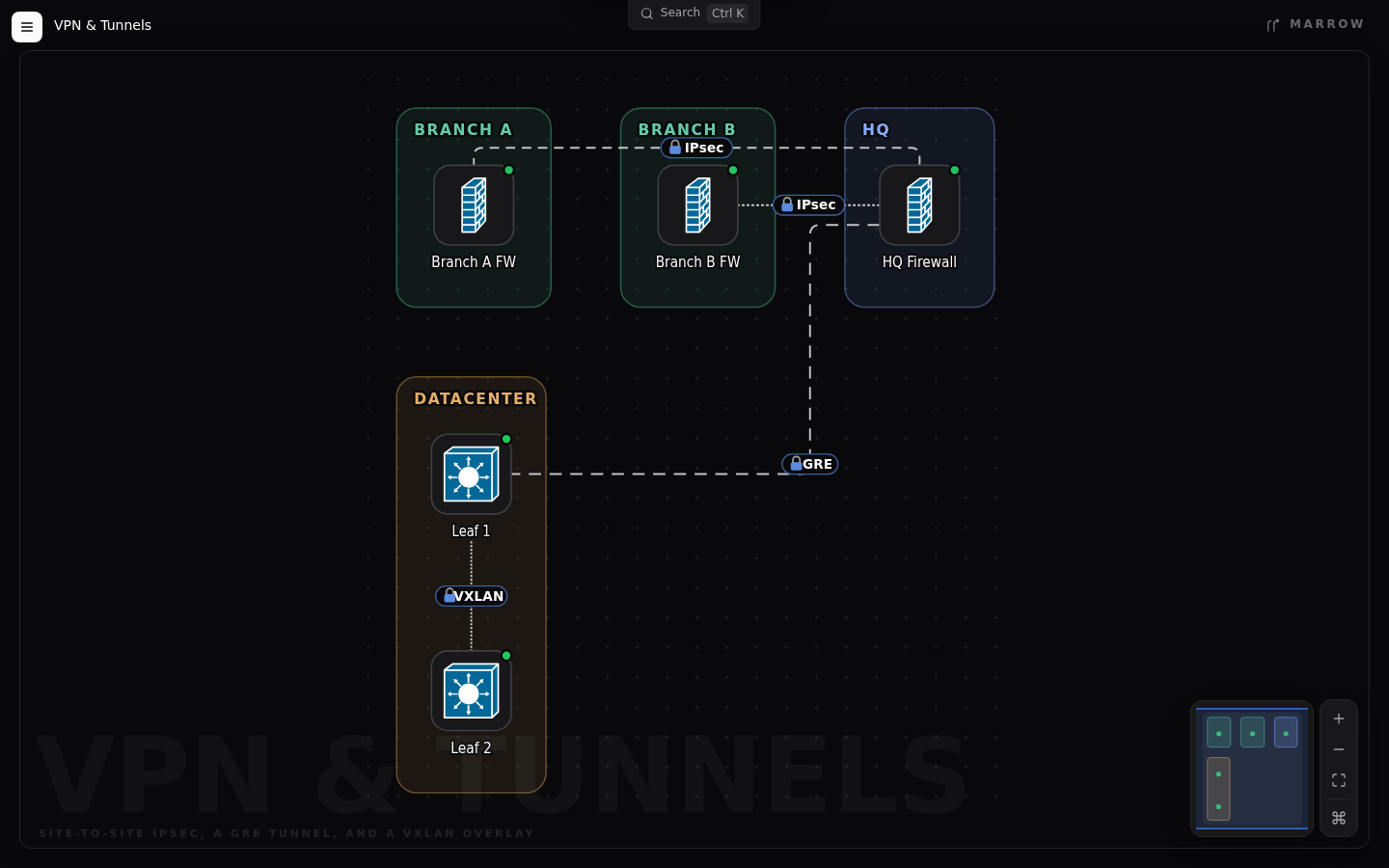
Task: Click the Branch A FW label
Action: point(474,262)
